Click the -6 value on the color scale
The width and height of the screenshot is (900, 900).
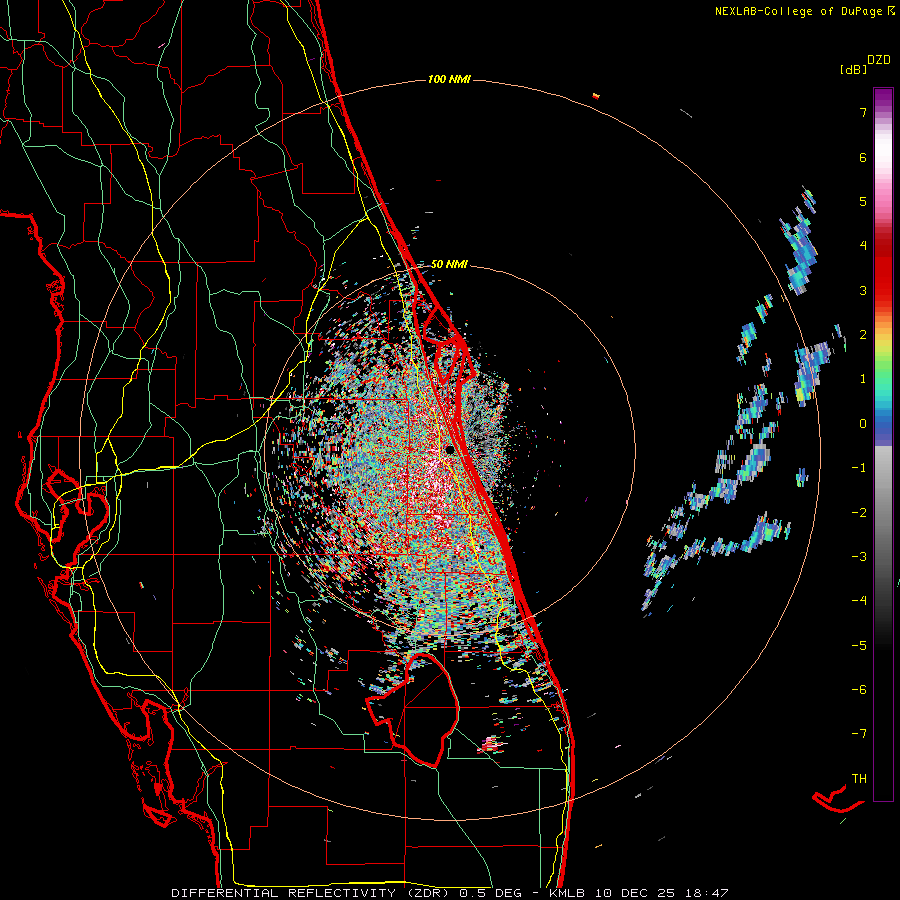[x=859, y=690]
